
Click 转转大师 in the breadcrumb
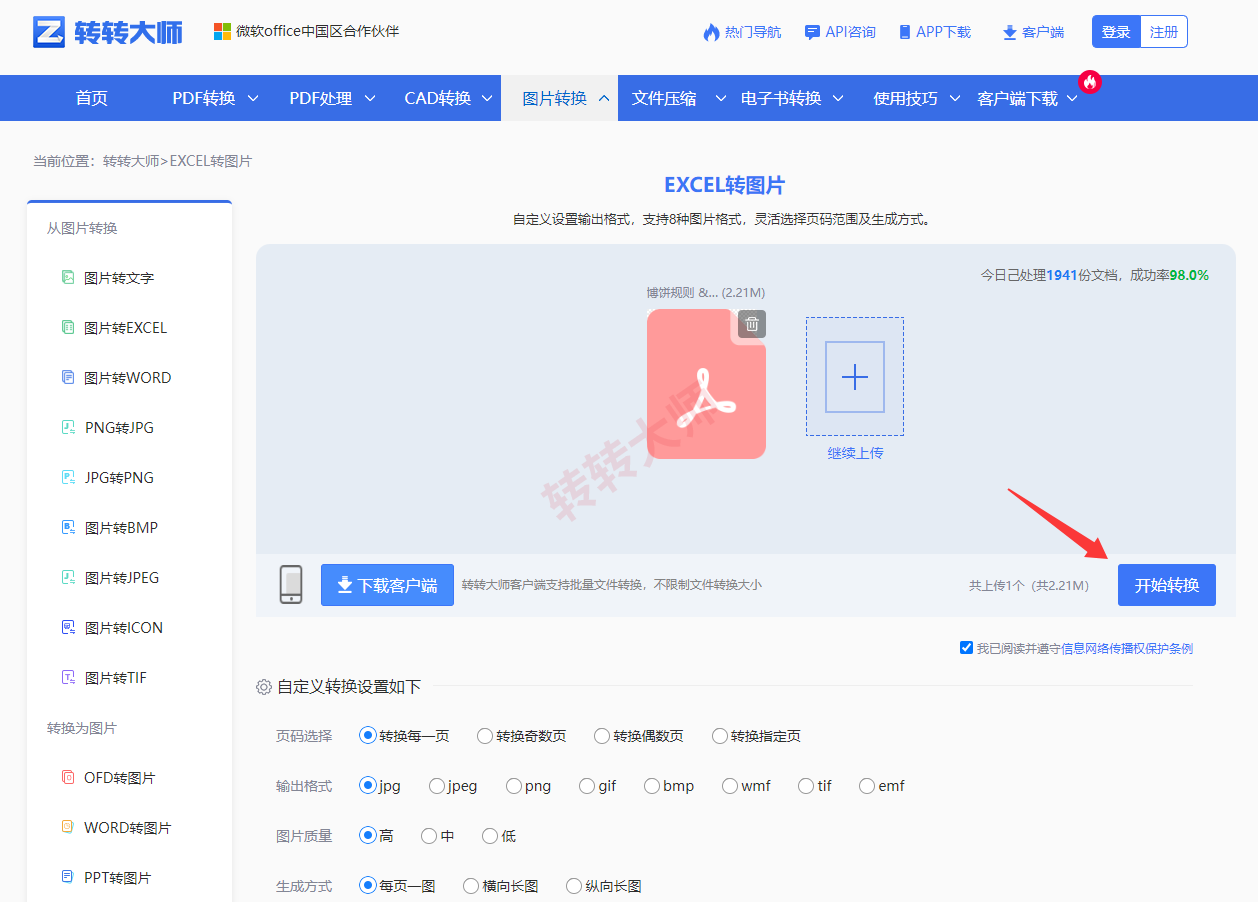coord(131,161)
